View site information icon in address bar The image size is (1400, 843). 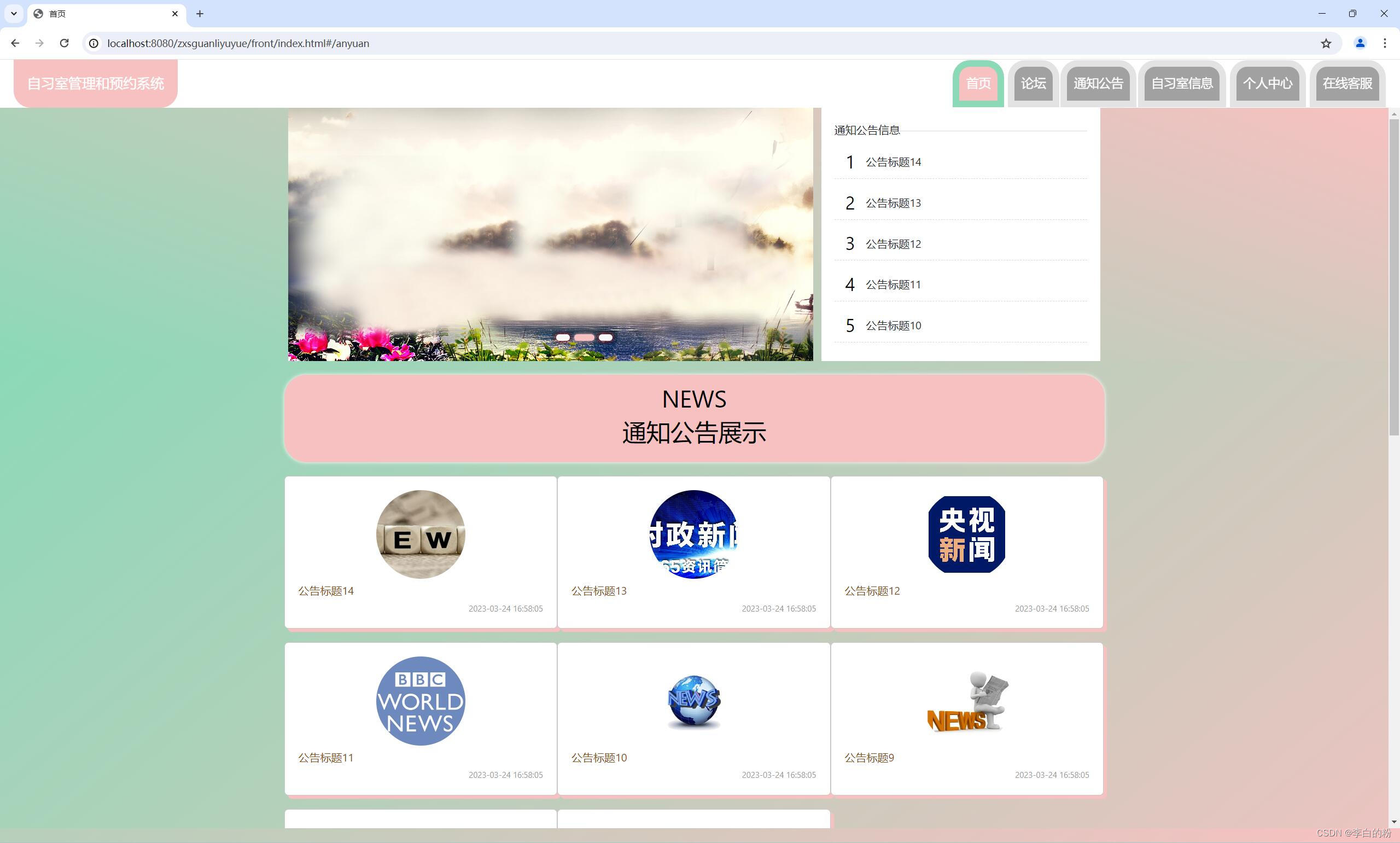coord(94,43)
